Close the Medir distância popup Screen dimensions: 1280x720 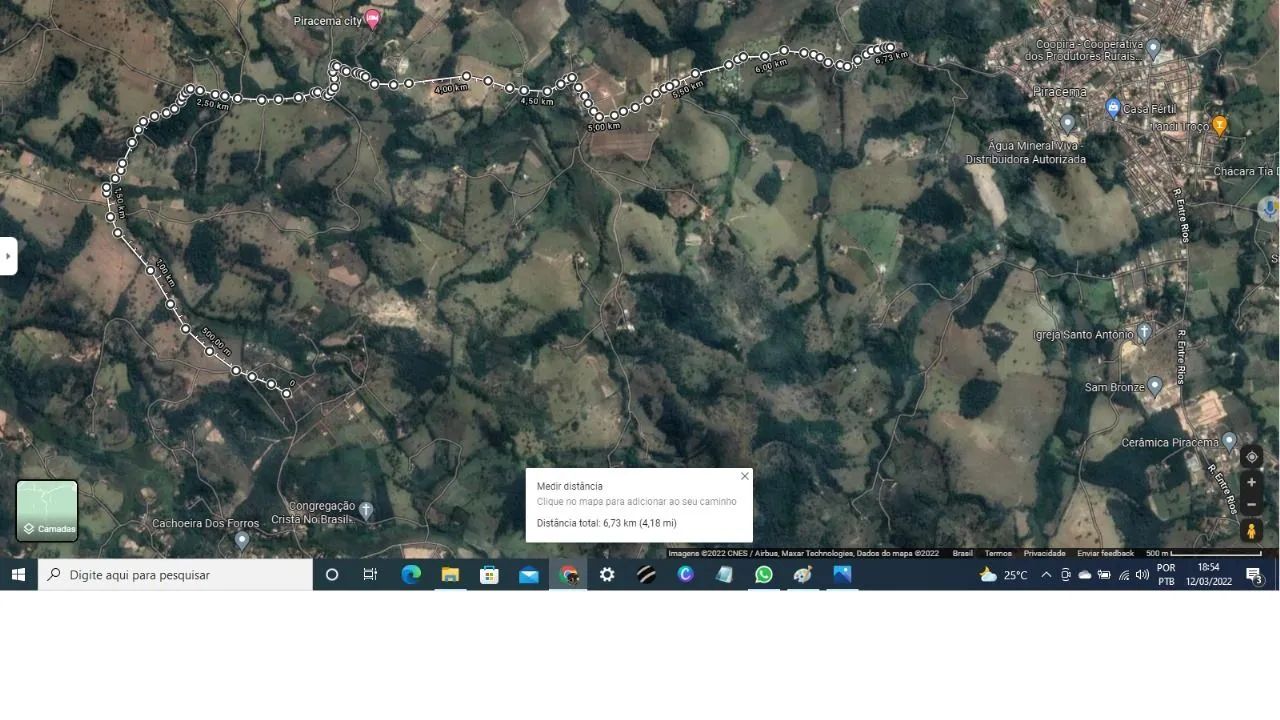[744, 476]
